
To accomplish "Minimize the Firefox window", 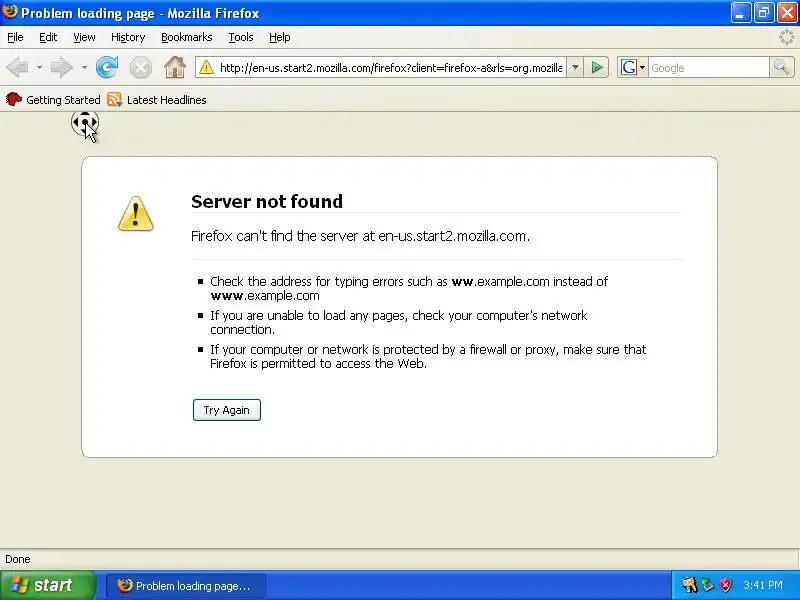I will (740, 13).
